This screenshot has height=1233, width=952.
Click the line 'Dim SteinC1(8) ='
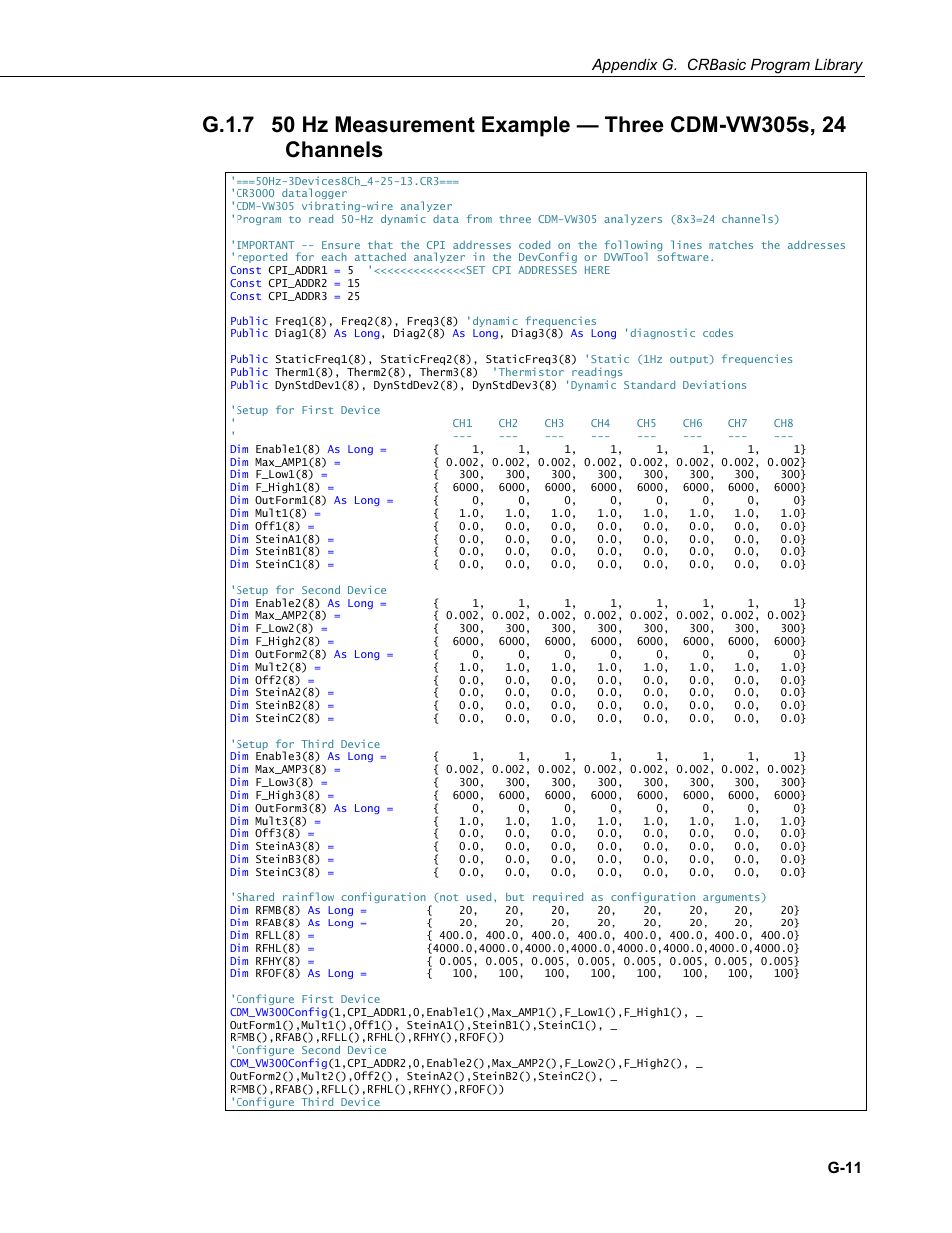518,565
